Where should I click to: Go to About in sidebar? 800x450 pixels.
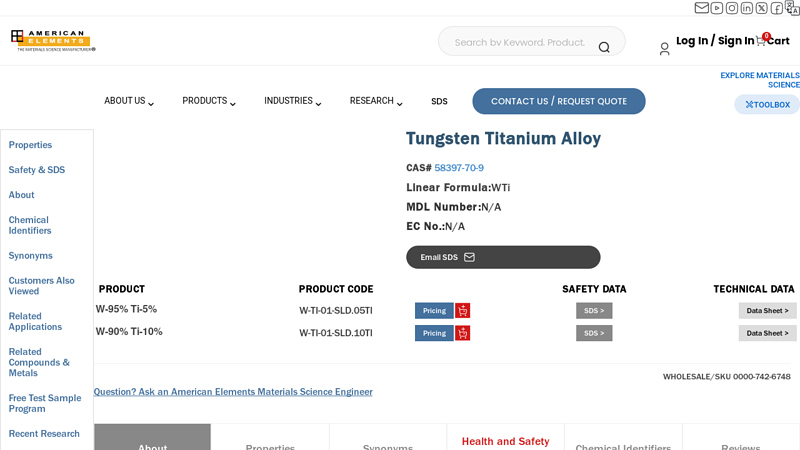(21, 195)
